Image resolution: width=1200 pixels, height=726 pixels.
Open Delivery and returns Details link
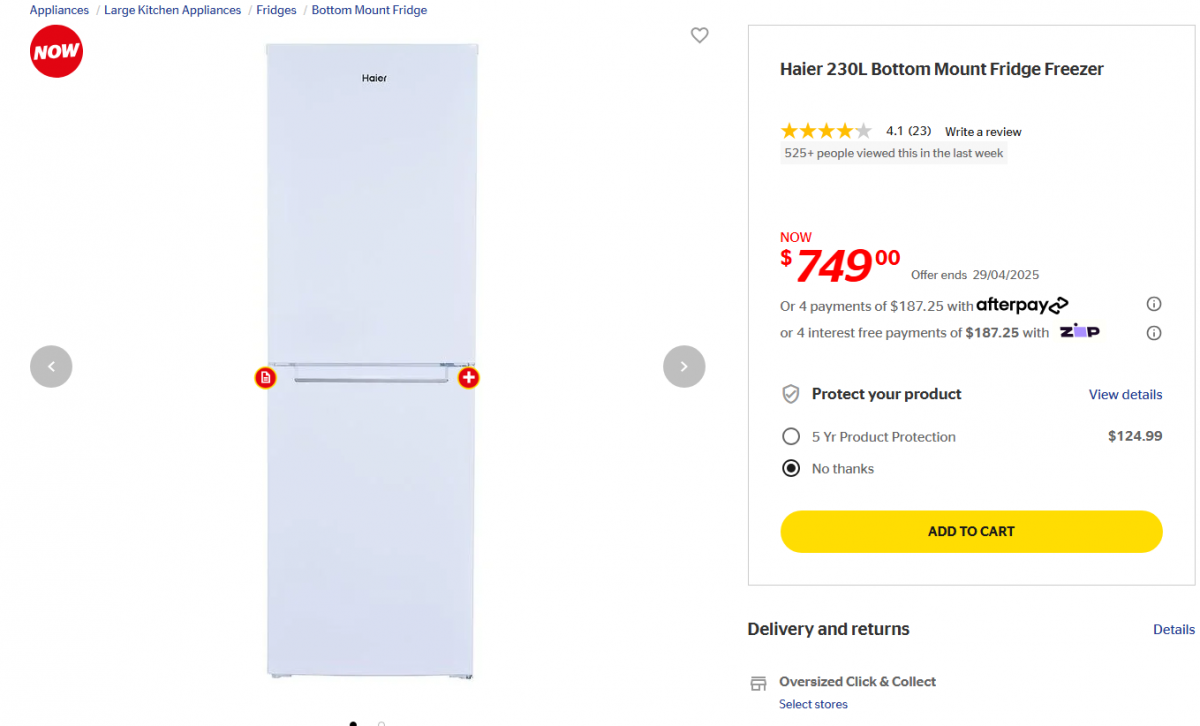point(1173,630)
